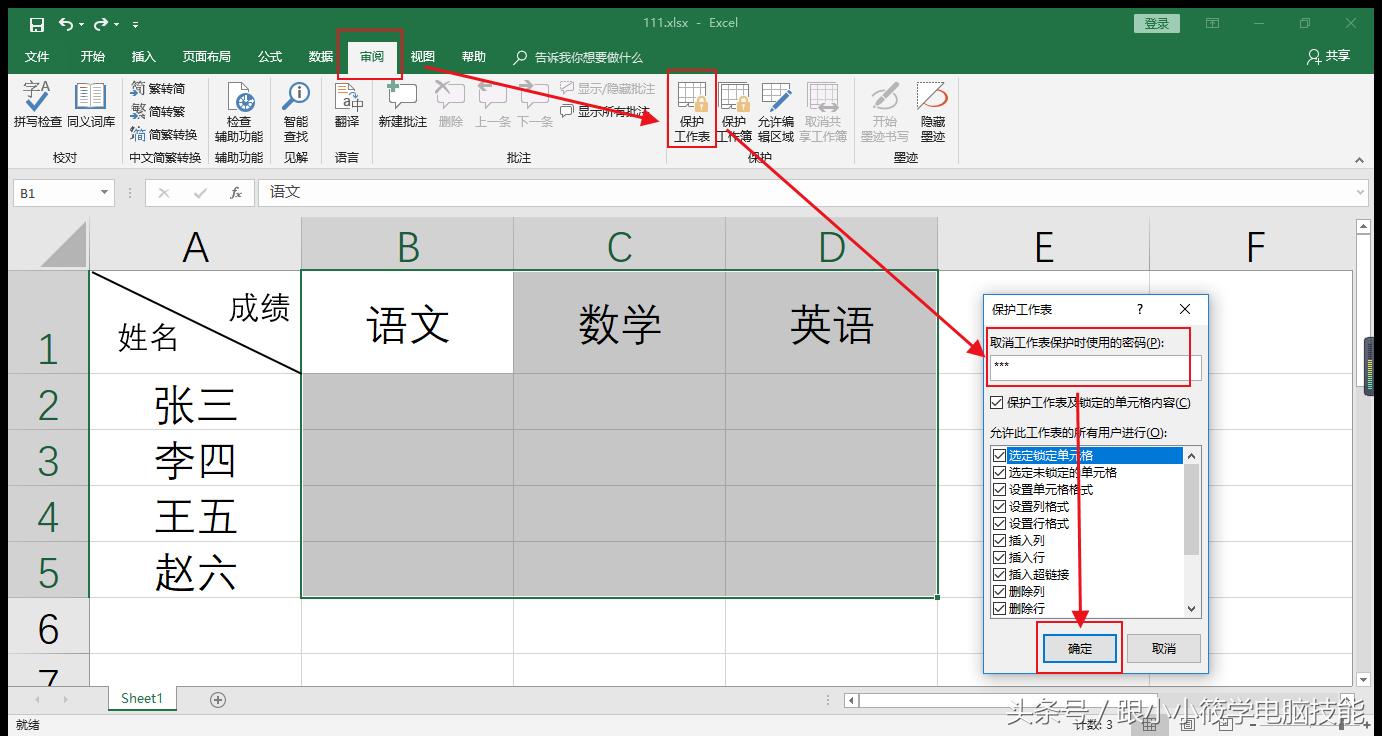Uncheck 选定锁定单元格 permission

(x=1000, y=455)
